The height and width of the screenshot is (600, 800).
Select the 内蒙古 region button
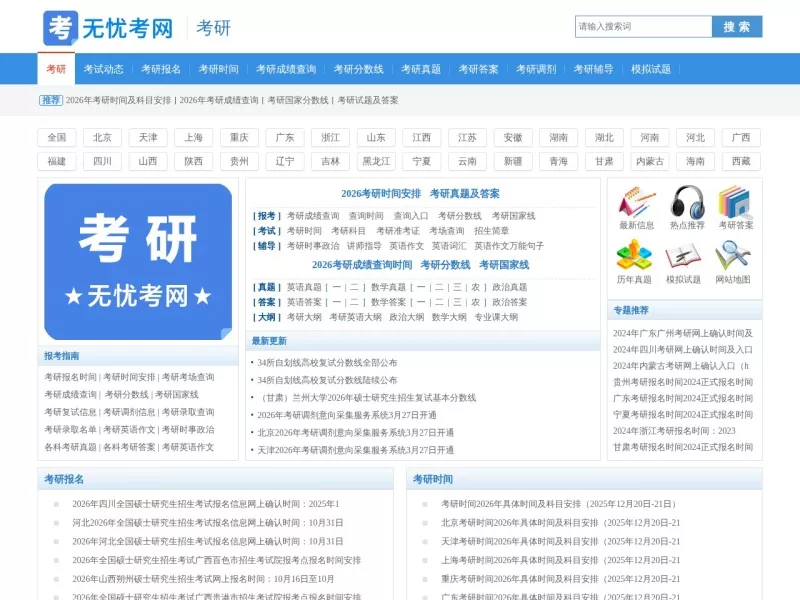650,162
